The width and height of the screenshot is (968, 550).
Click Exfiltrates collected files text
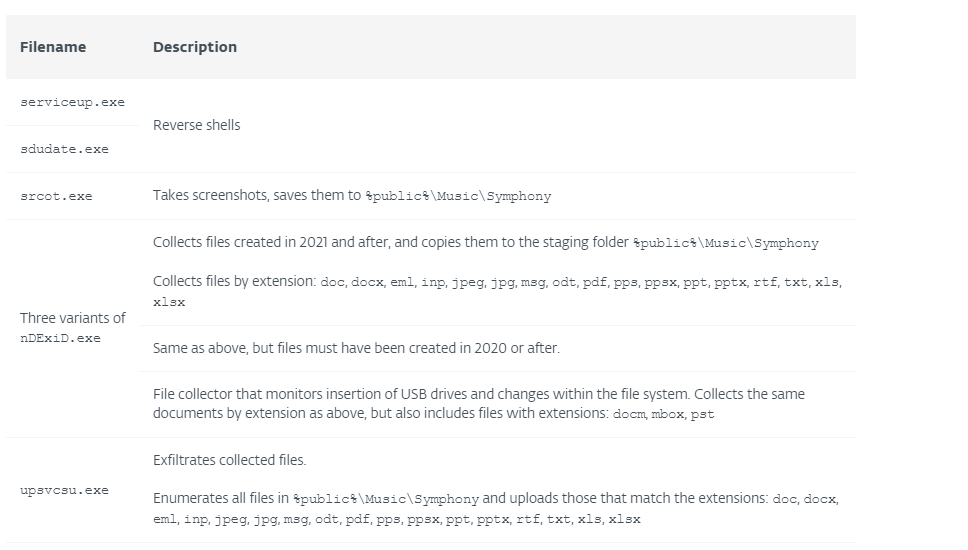(x=230, y=460)
